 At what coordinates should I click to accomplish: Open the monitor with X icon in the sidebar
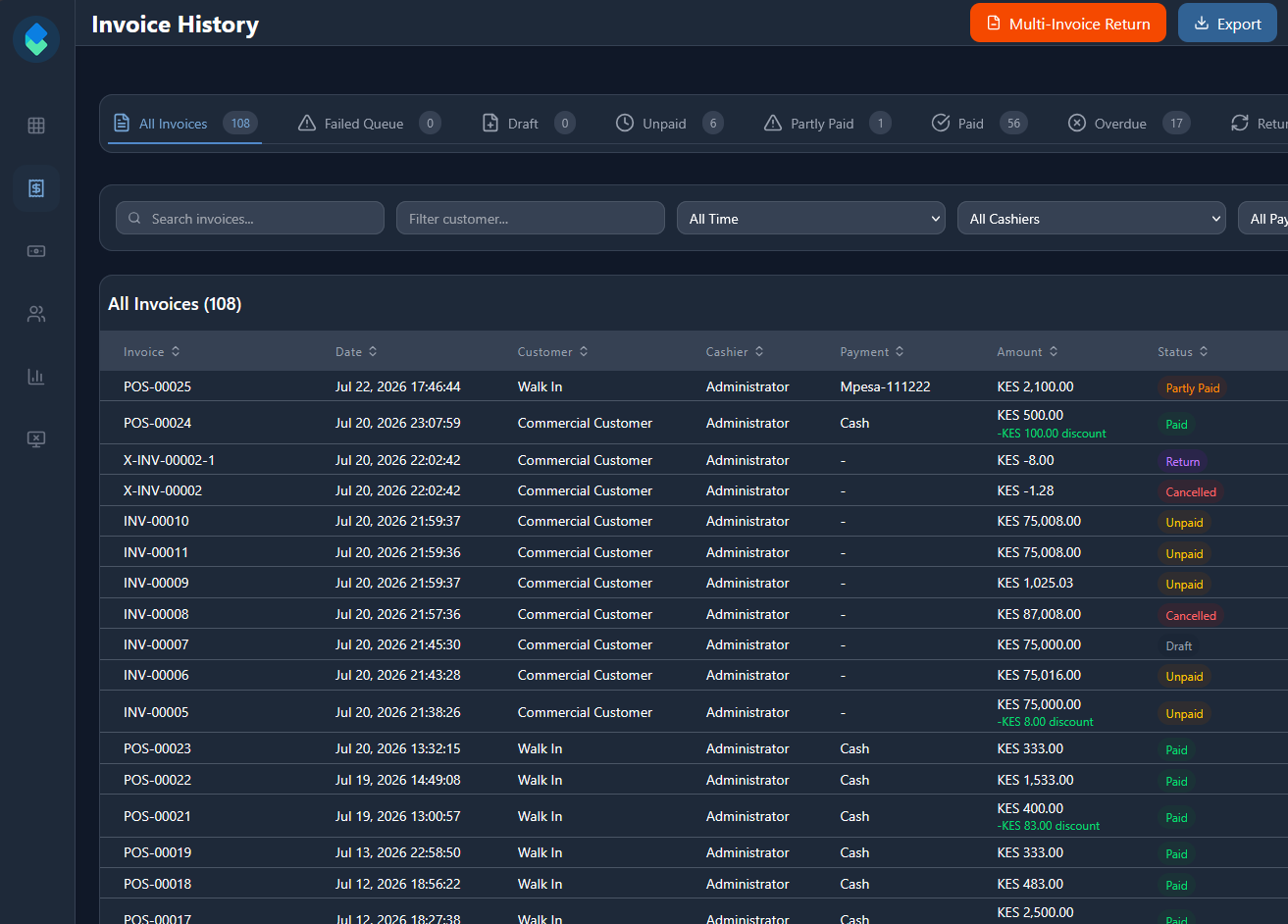click(x=36, y=439)
